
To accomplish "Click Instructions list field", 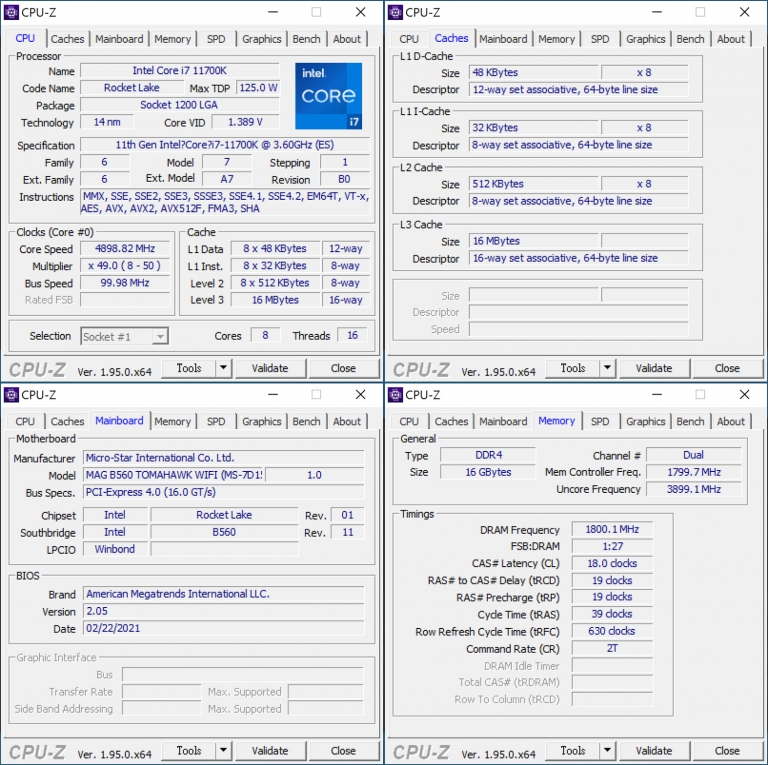I will [x=225, y=202].
